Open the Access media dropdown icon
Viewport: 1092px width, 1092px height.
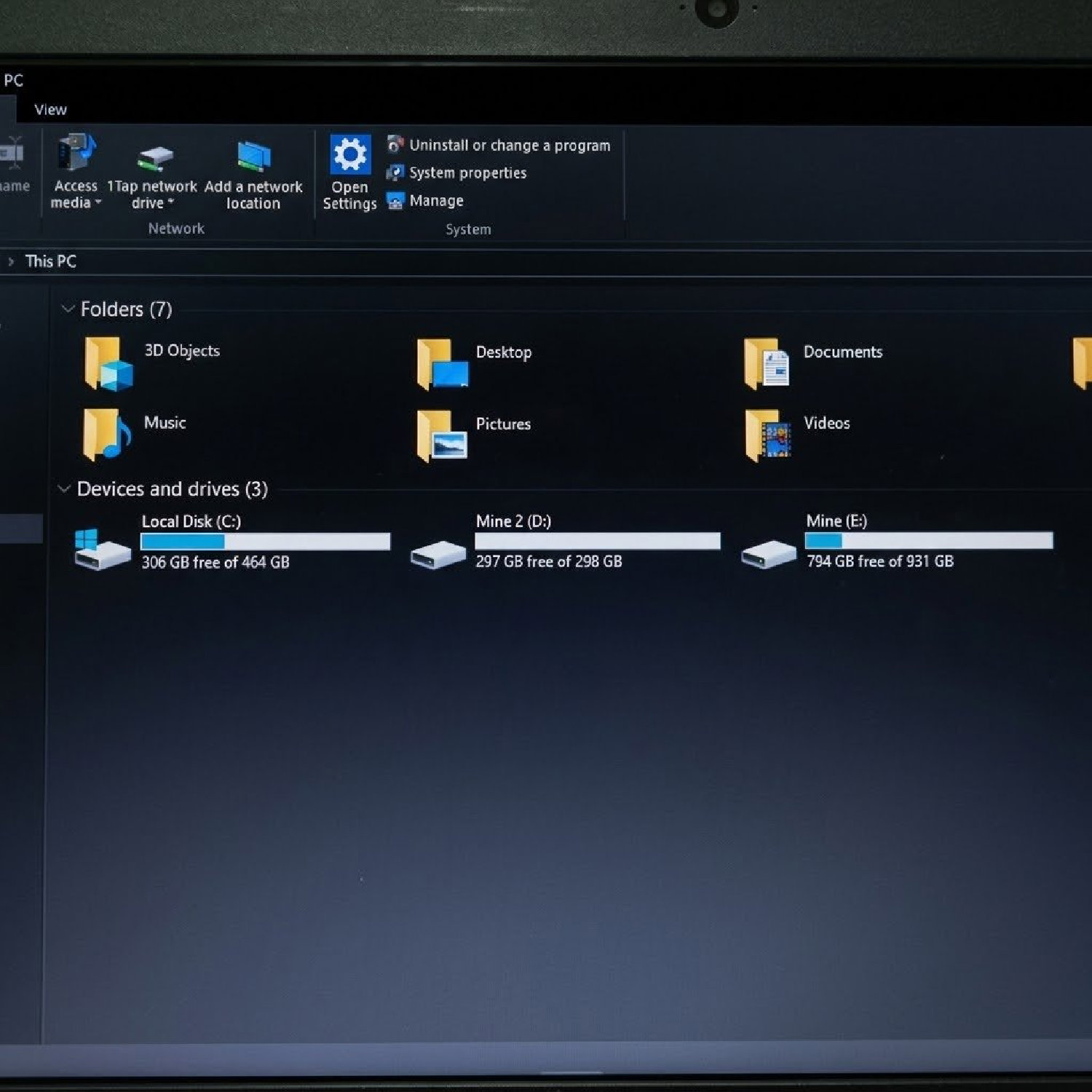[76, 153]
